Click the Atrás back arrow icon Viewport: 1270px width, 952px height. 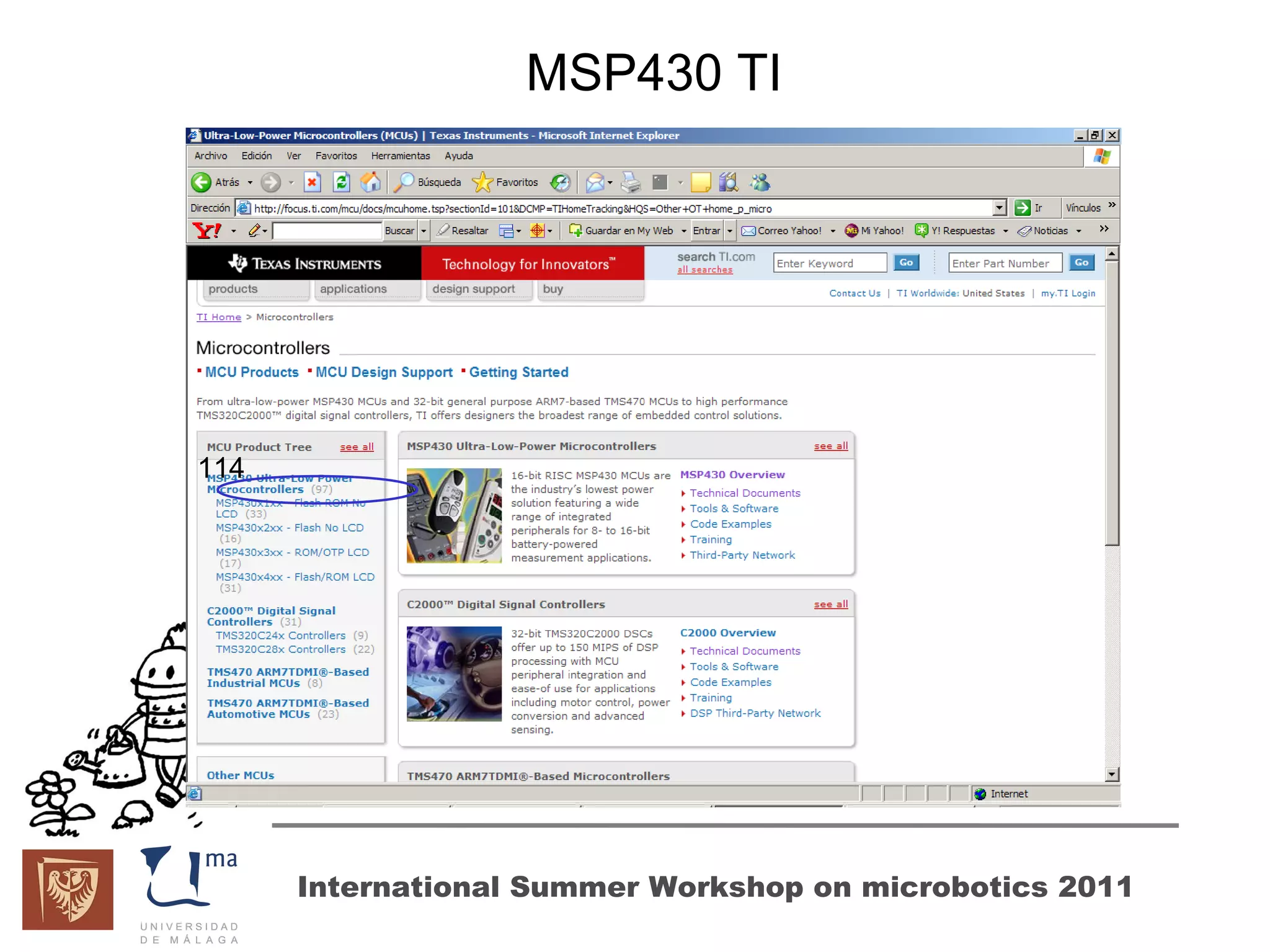(202, 182)
